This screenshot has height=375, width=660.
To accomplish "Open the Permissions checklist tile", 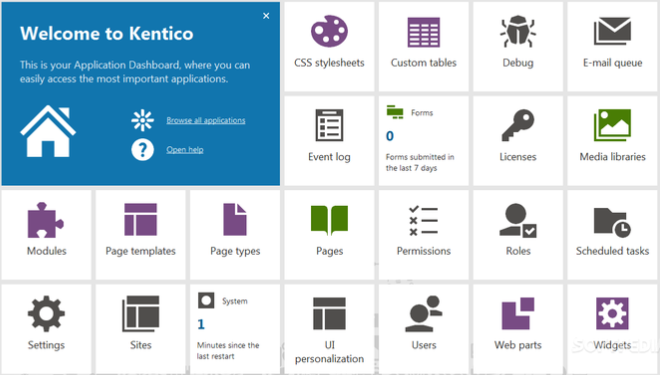I will [x=423, y=235].
